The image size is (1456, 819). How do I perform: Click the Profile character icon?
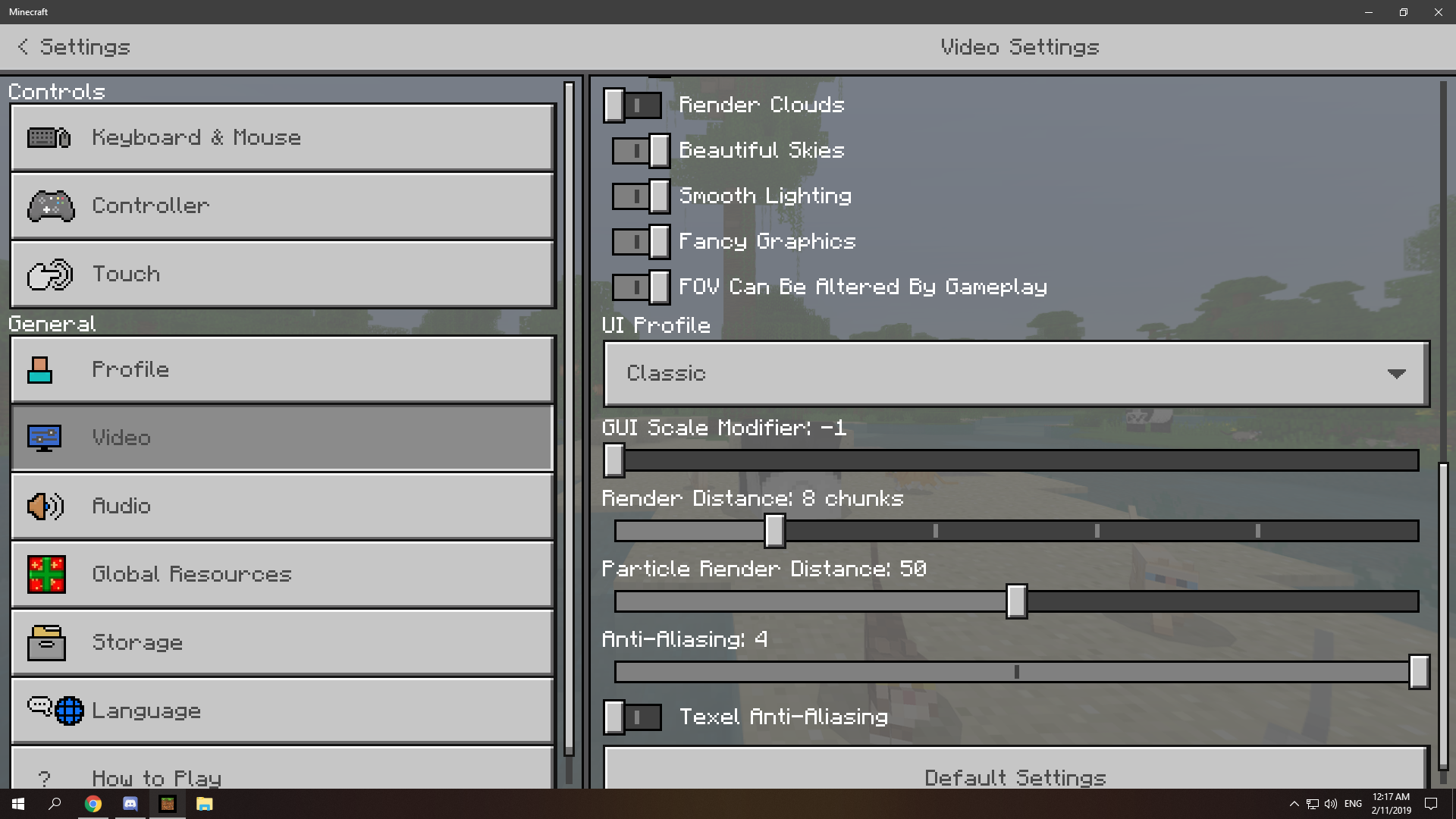point(40,370)
